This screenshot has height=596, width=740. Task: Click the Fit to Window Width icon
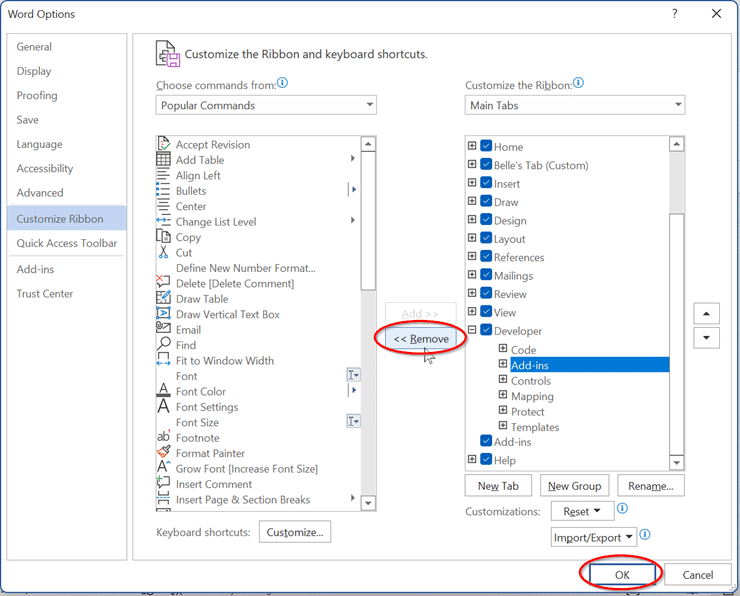click(x=163, y=359)
